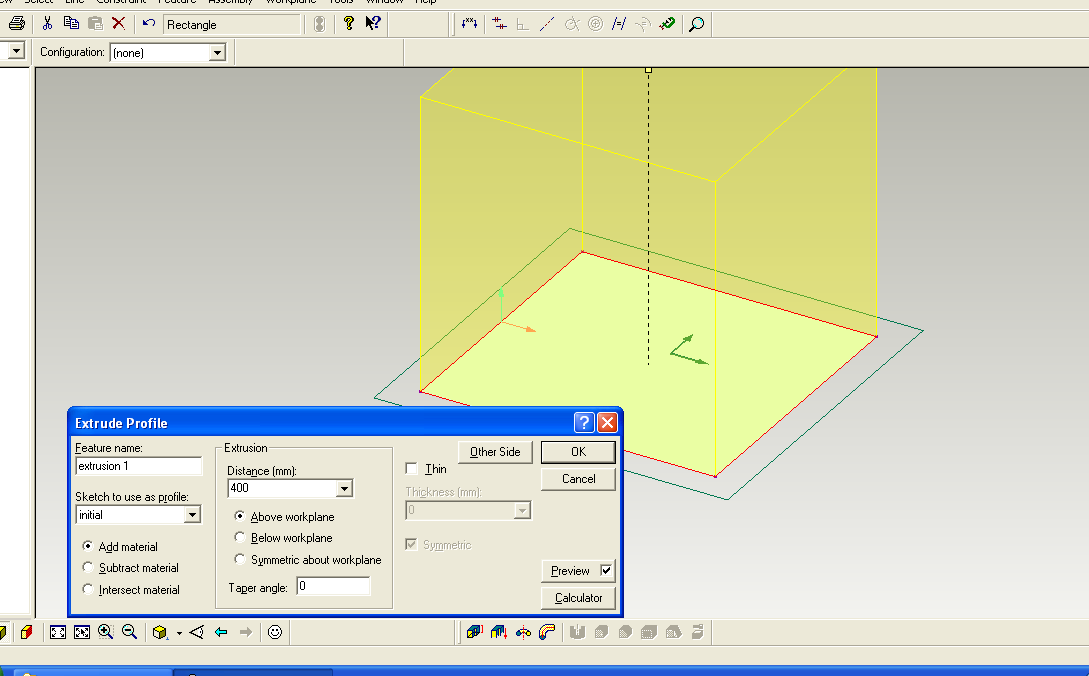Viewport: 1089px width, 676px height.
Task: Open the dropdown left of Configuration
Action: click(16, 51)
